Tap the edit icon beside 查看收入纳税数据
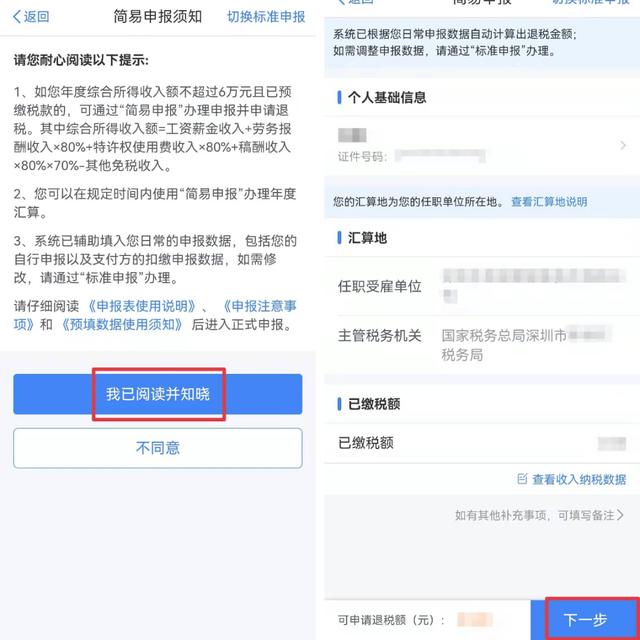Viewport: 640px width, 640px height. 522,479
